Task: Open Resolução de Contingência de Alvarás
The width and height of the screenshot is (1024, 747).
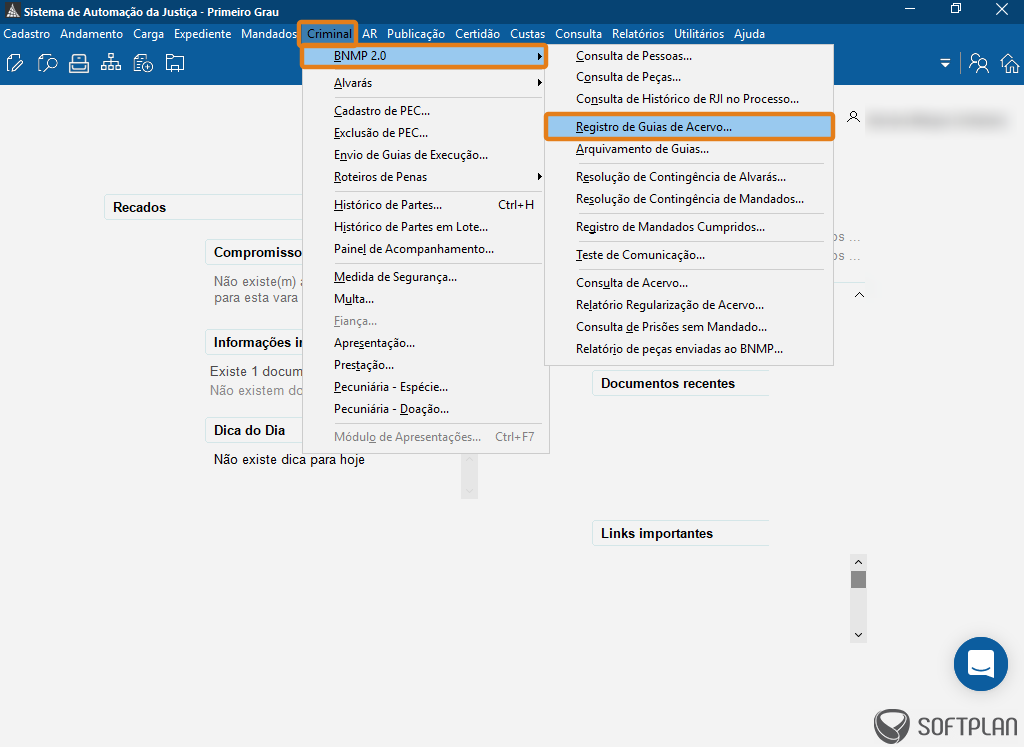Action: (689, 177)
